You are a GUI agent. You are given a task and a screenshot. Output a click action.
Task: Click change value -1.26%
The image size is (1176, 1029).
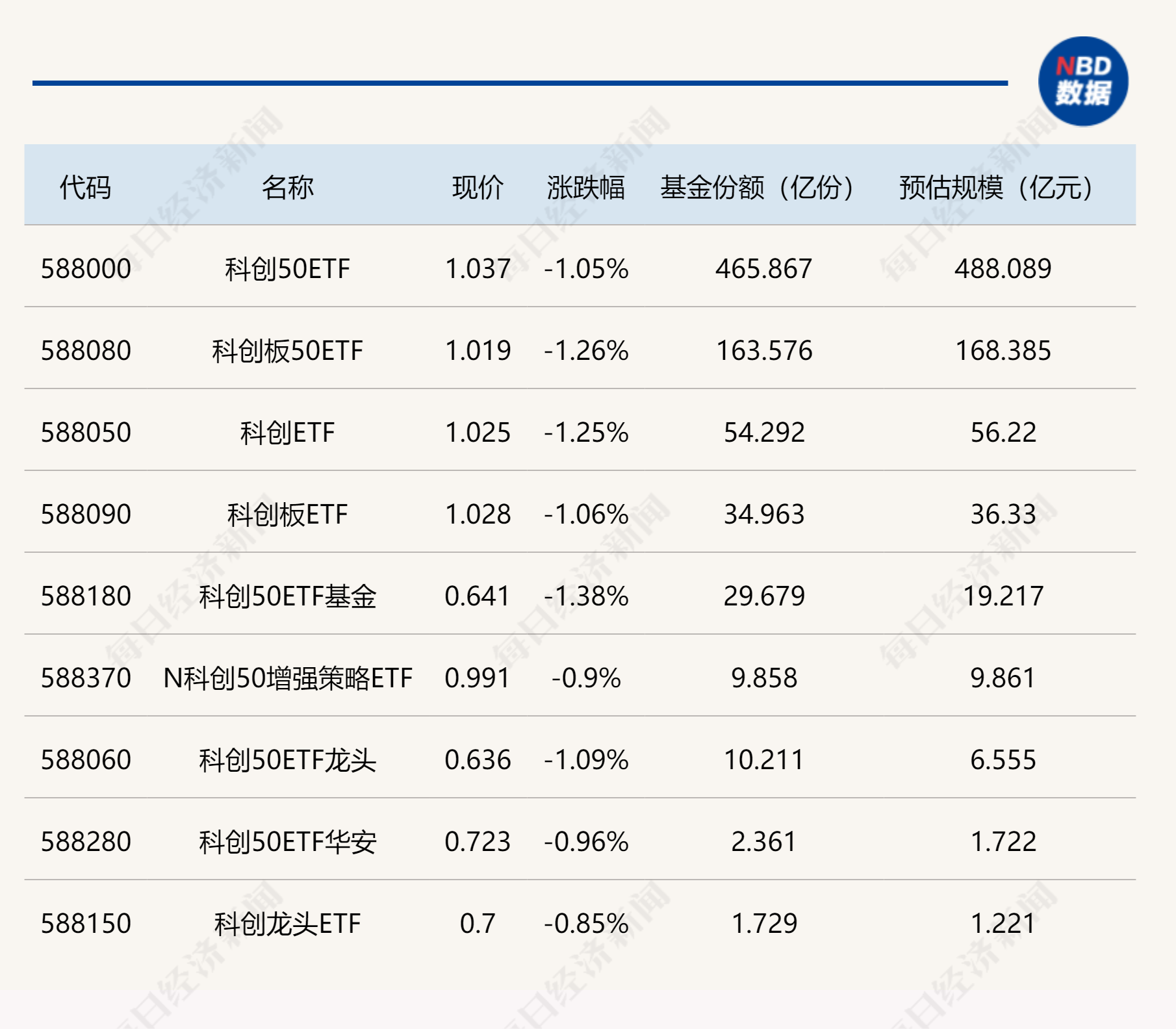586,351
